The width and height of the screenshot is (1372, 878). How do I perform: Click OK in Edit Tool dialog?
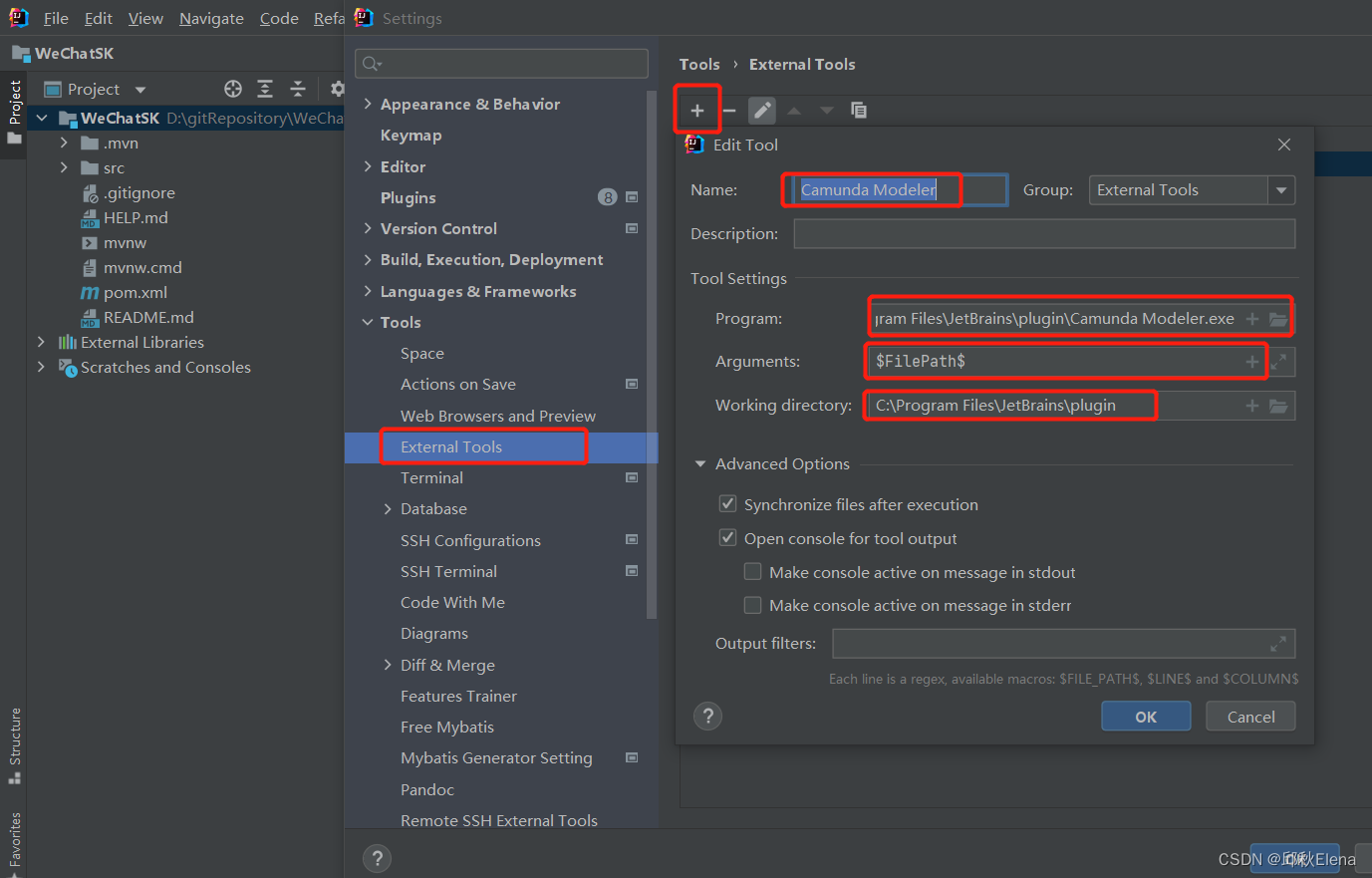tap(1146, 717)
